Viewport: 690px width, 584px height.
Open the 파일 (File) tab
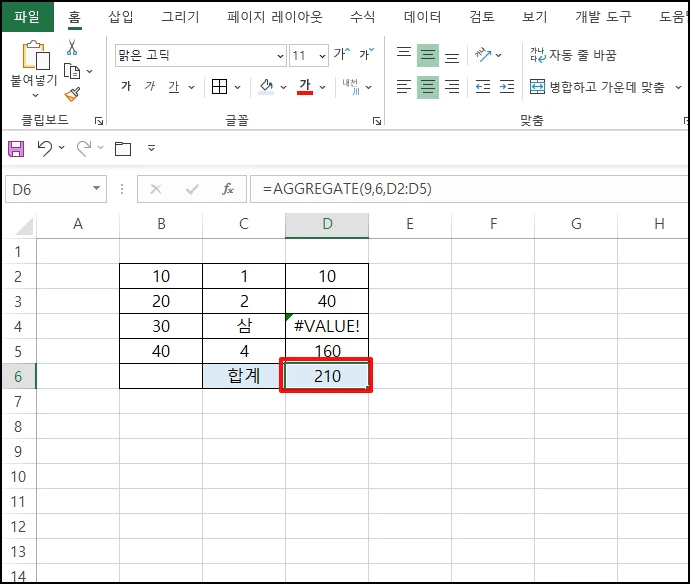(27, 17)
